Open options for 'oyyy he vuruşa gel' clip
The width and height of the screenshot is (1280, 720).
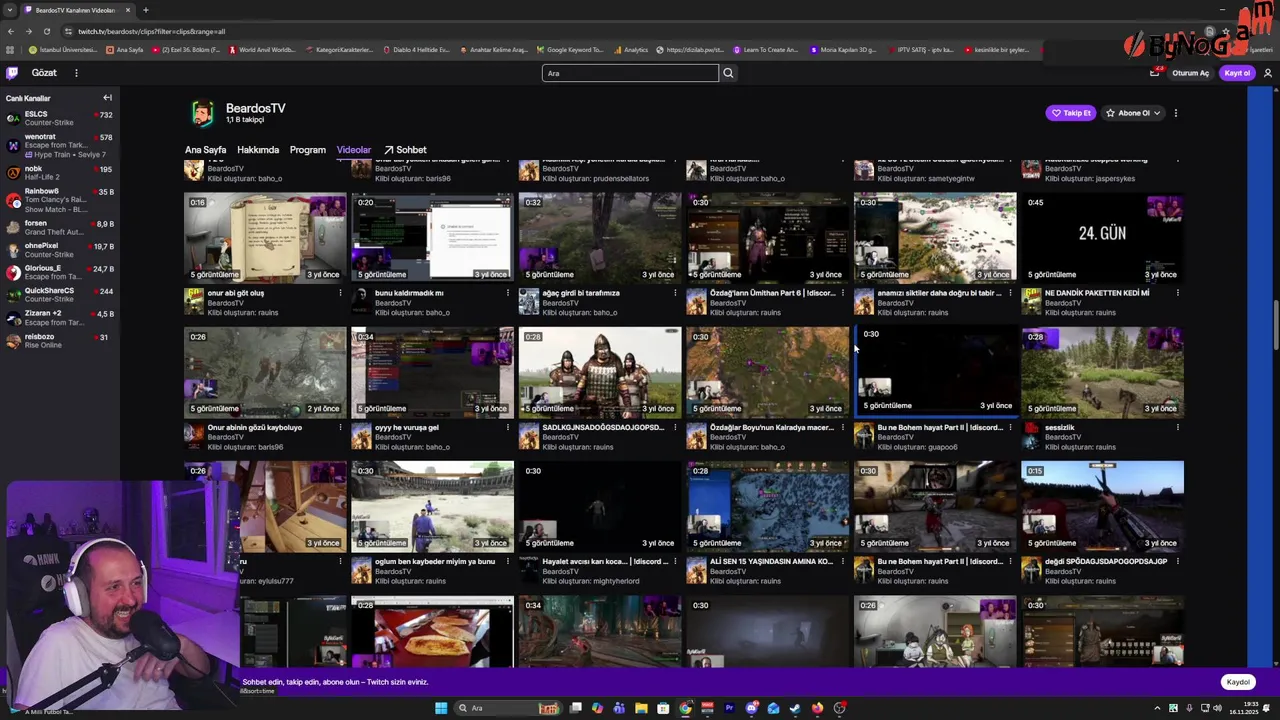click(x=508, y=427)
